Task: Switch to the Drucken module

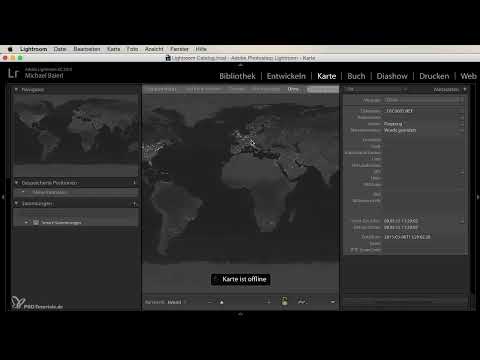Action: point(434,76)
